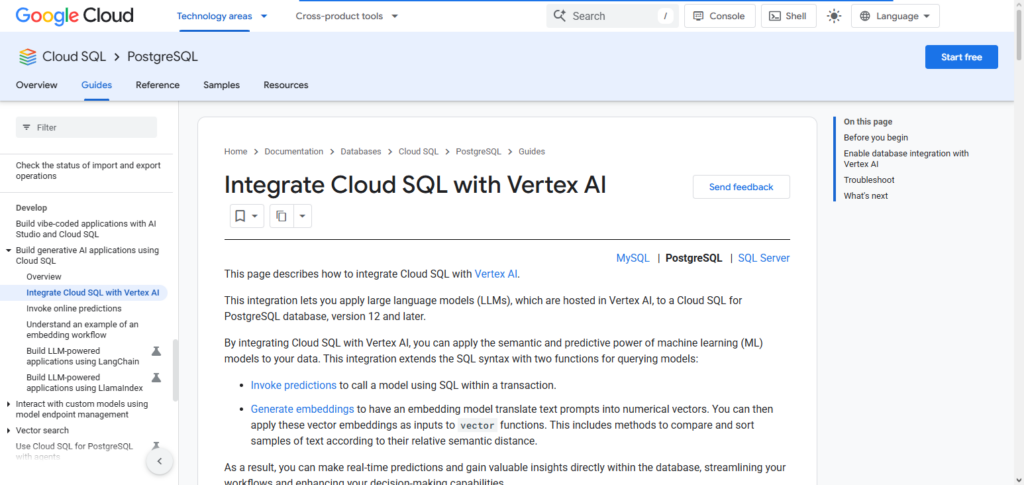Screen dimensions: 1024x485
Task: Click the filter icon in sidebar
Action: coord(27,127)
